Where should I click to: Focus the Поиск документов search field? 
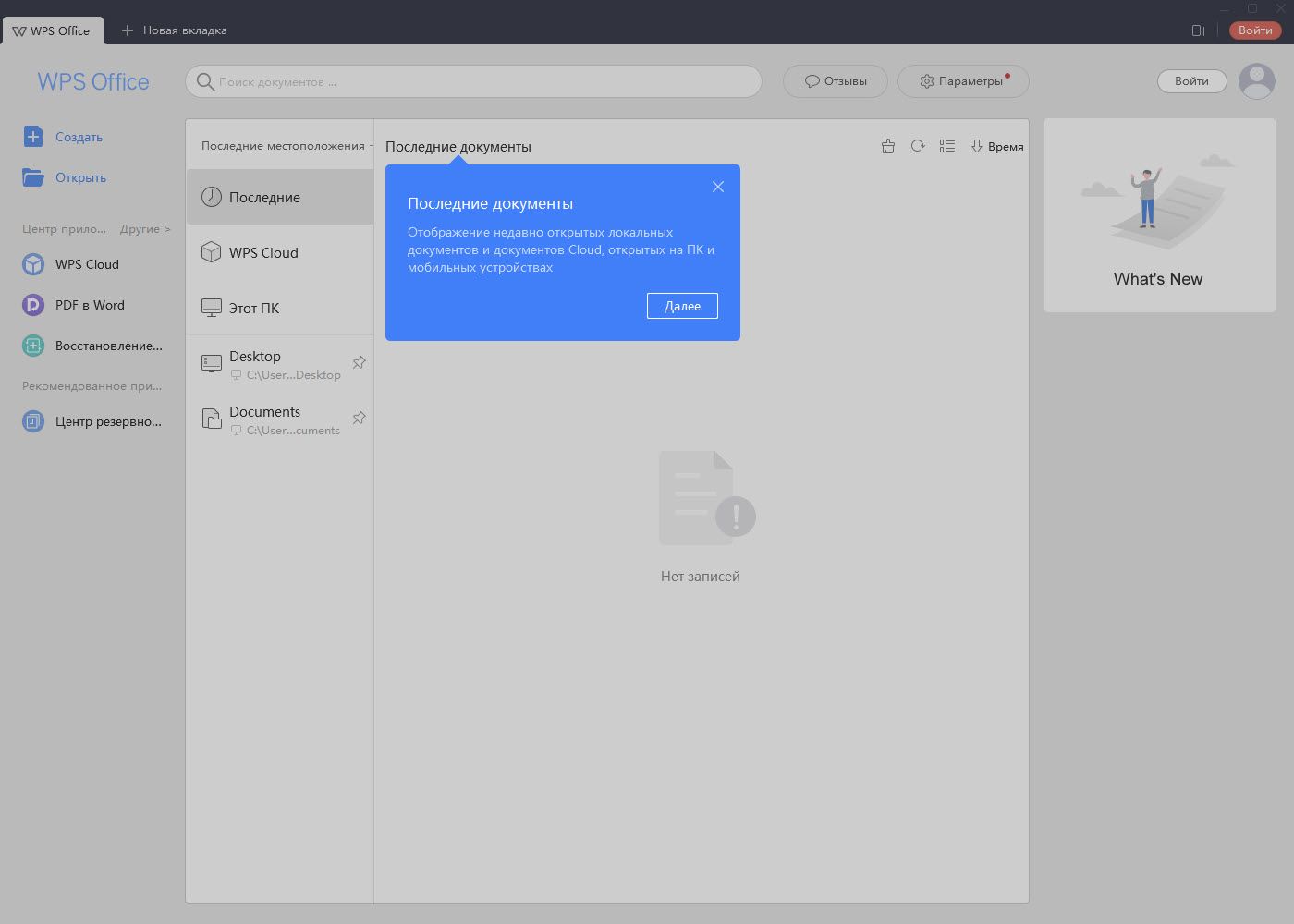tap(473, 81)
